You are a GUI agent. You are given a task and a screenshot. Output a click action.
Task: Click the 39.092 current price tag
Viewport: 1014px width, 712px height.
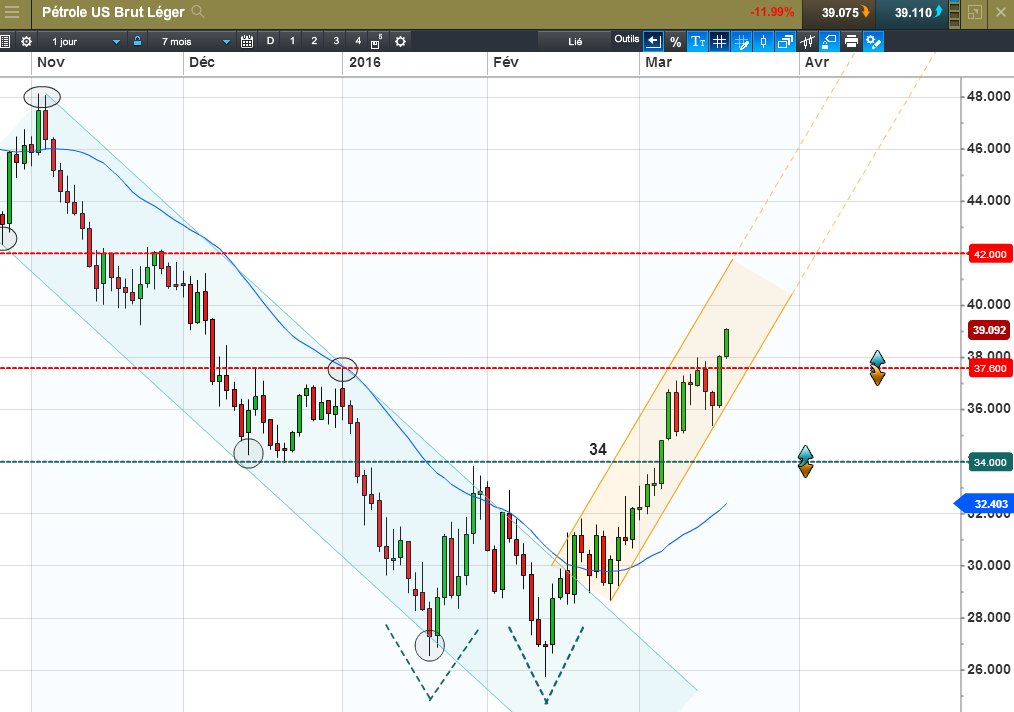(989, 330)
